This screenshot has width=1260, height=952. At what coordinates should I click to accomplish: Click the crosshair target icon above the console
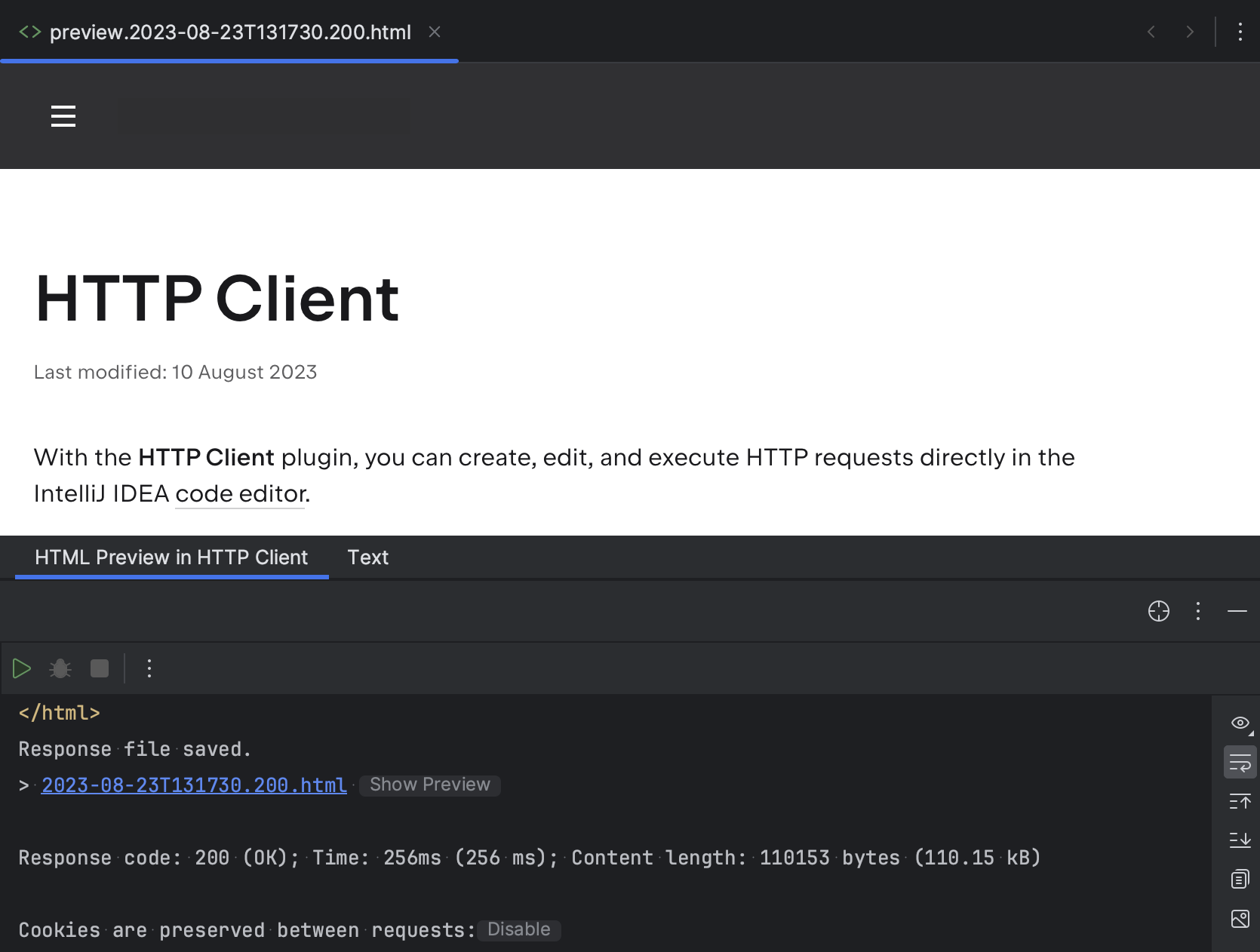[x=1159, y=611]
